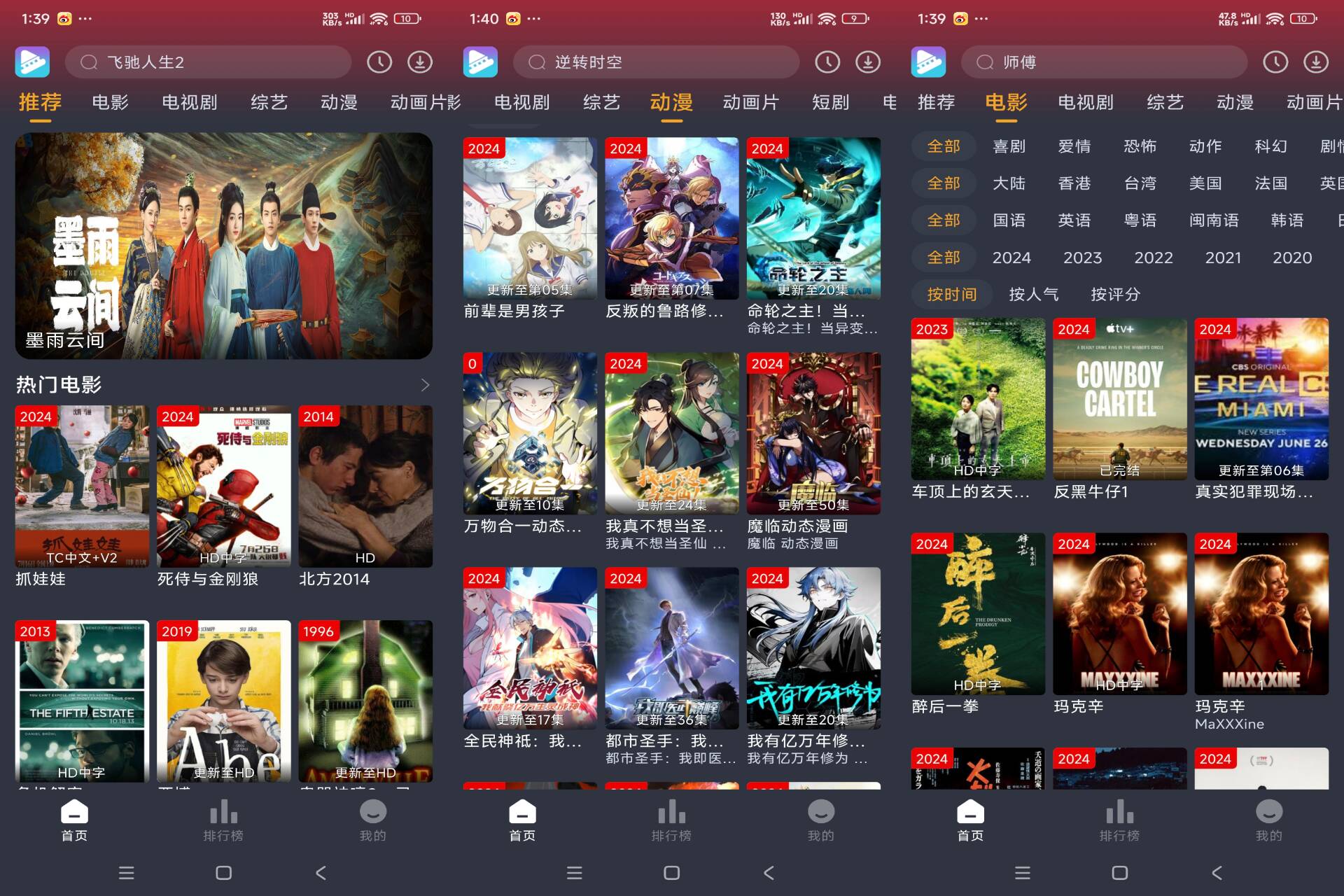Switch to 电视剧 tab beside highlighted 电影

[1085, 103]
